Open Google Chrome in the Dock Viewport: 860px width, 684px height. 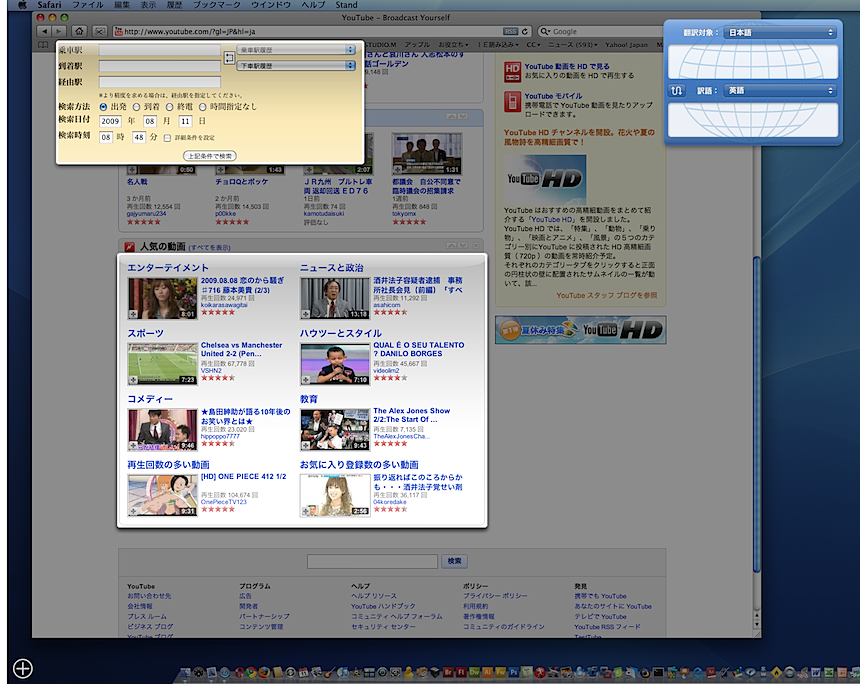(x=251, y=672)
